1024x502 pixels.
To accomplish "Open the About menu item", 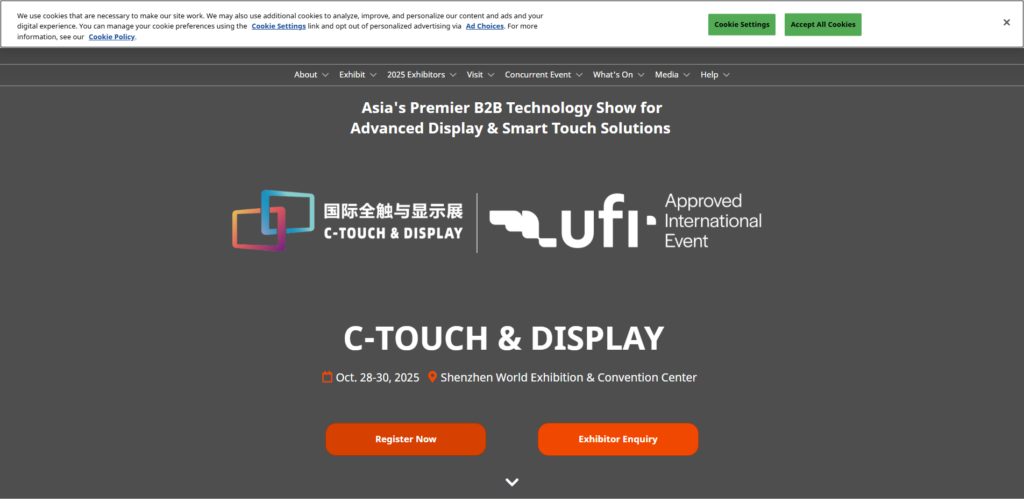I will pyautogui.click(x=305, y=75).
